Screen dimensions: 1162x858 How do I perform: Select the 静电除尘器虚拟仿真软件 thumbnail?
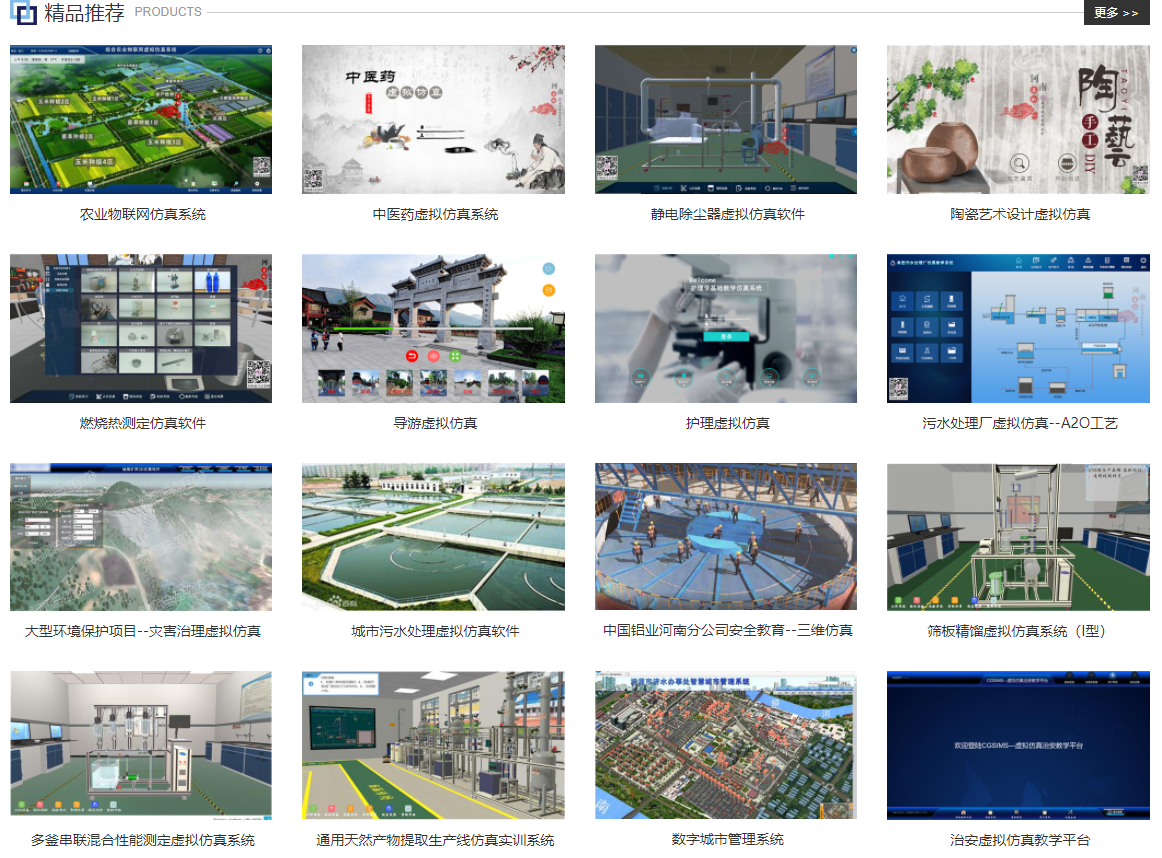click(725, 119)
